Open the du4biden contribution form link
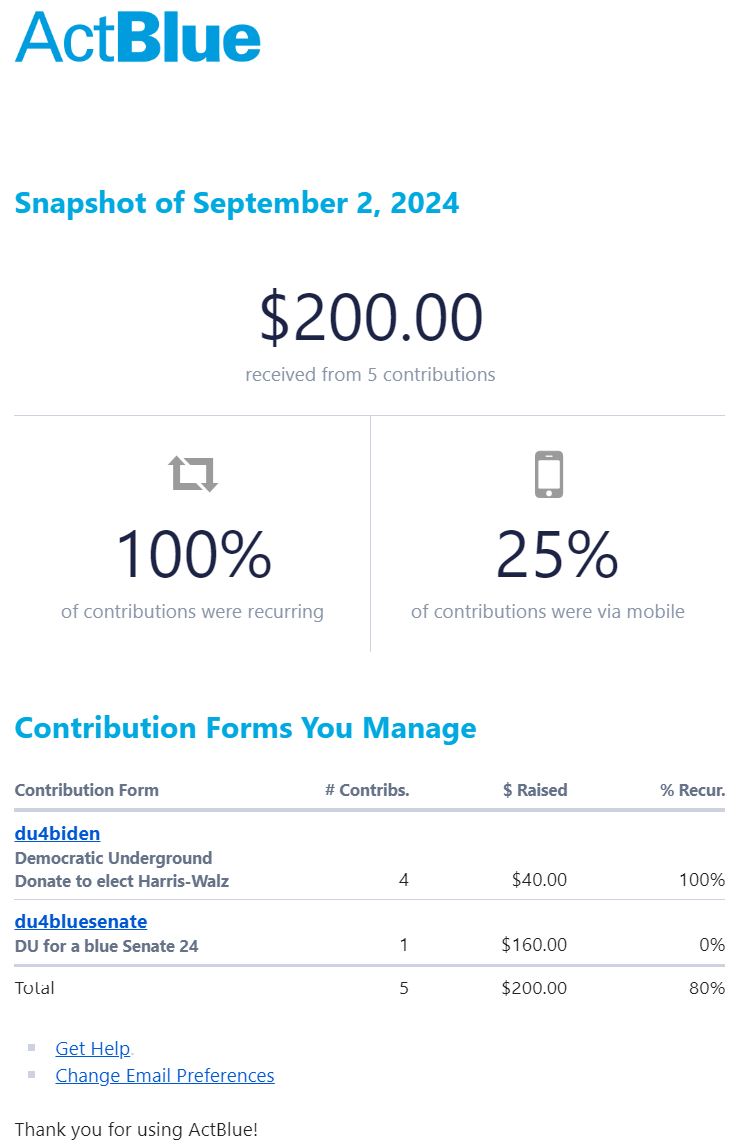The width and height of the screenshot is (739, 1143). [58, 833]
